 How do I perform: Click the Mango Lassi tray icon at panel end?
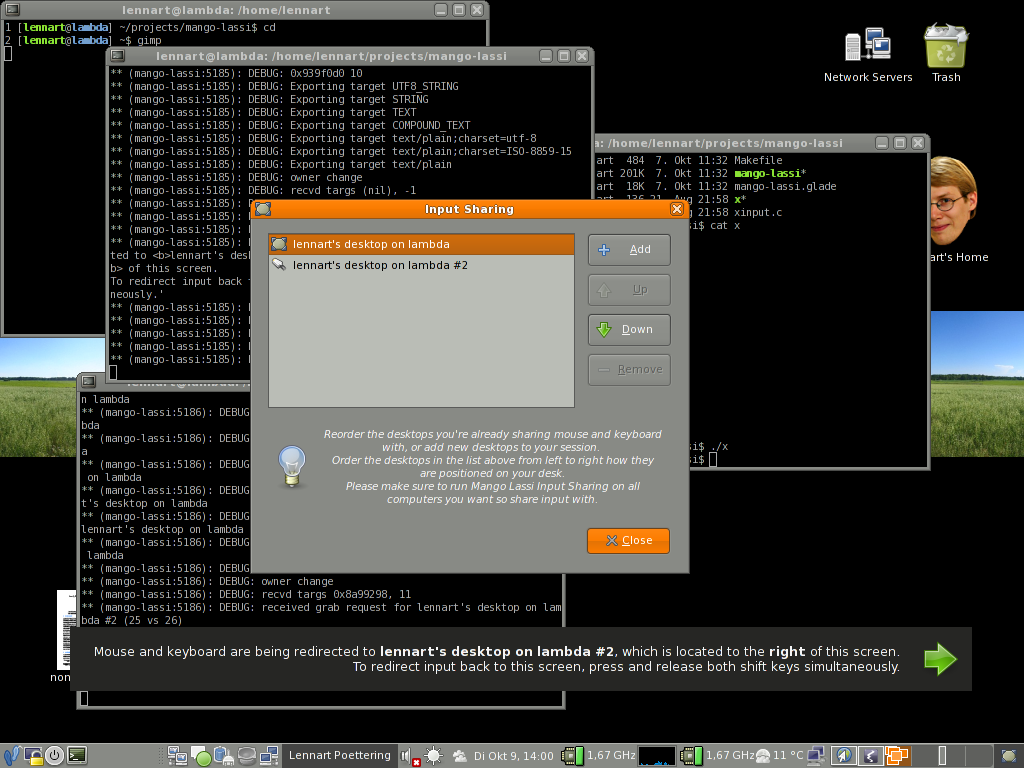coord(1009,756)
